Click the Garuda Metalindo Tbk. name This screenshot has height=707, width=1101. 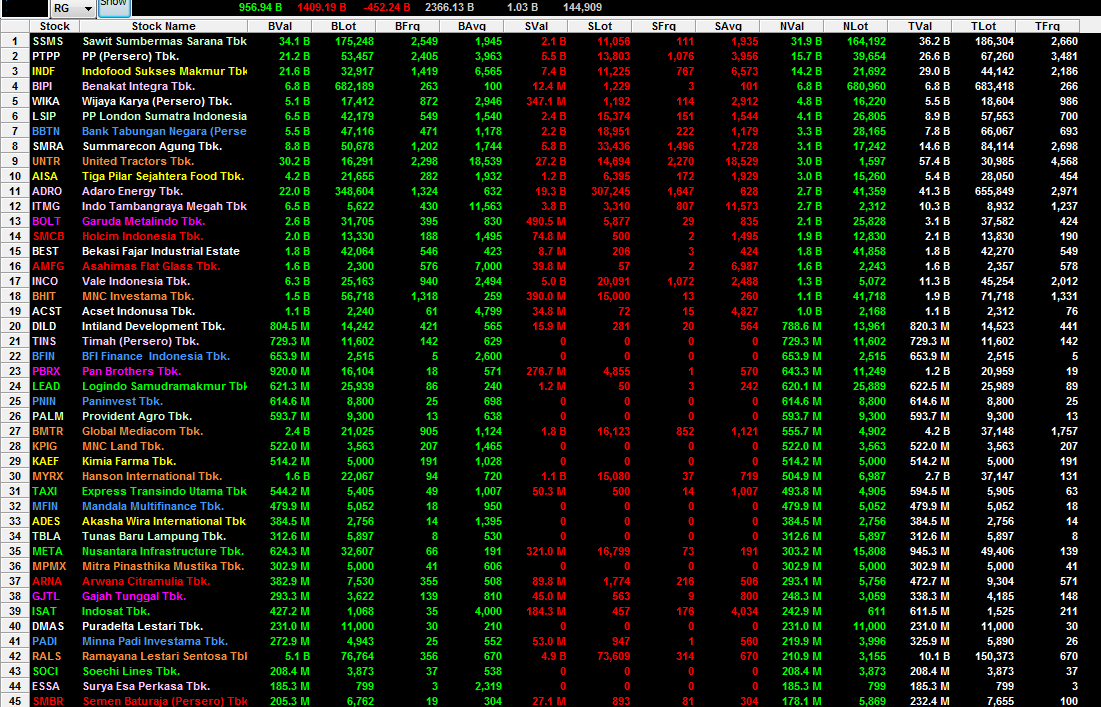coord(144,221)
